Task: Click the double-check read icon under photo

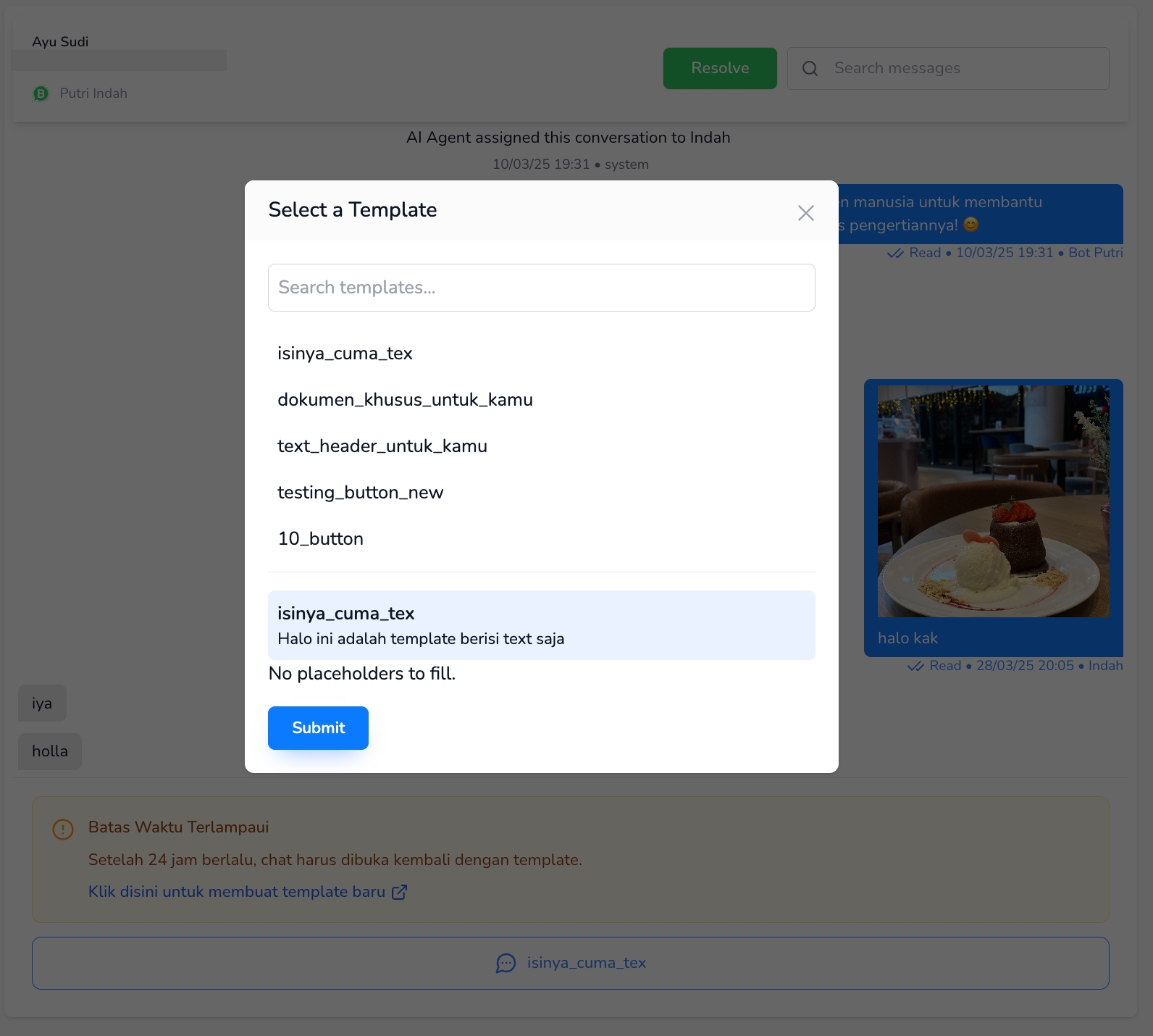Action: (915, 667)
